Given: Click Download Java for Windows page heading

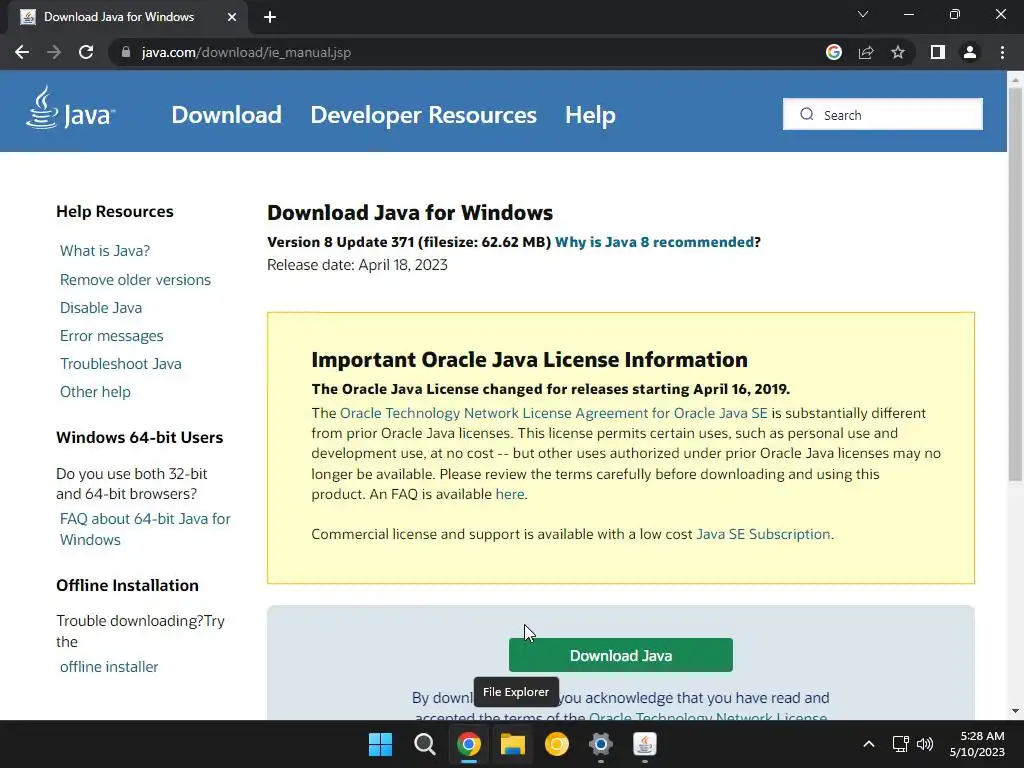Looking at the screenshot, I should pos(410,213).
